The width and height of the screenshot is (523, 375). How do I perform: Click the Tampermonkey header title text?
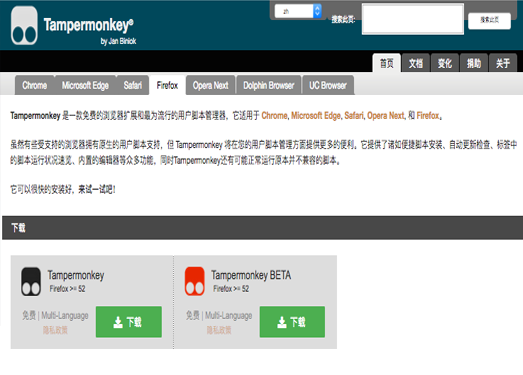coord(88,25)
